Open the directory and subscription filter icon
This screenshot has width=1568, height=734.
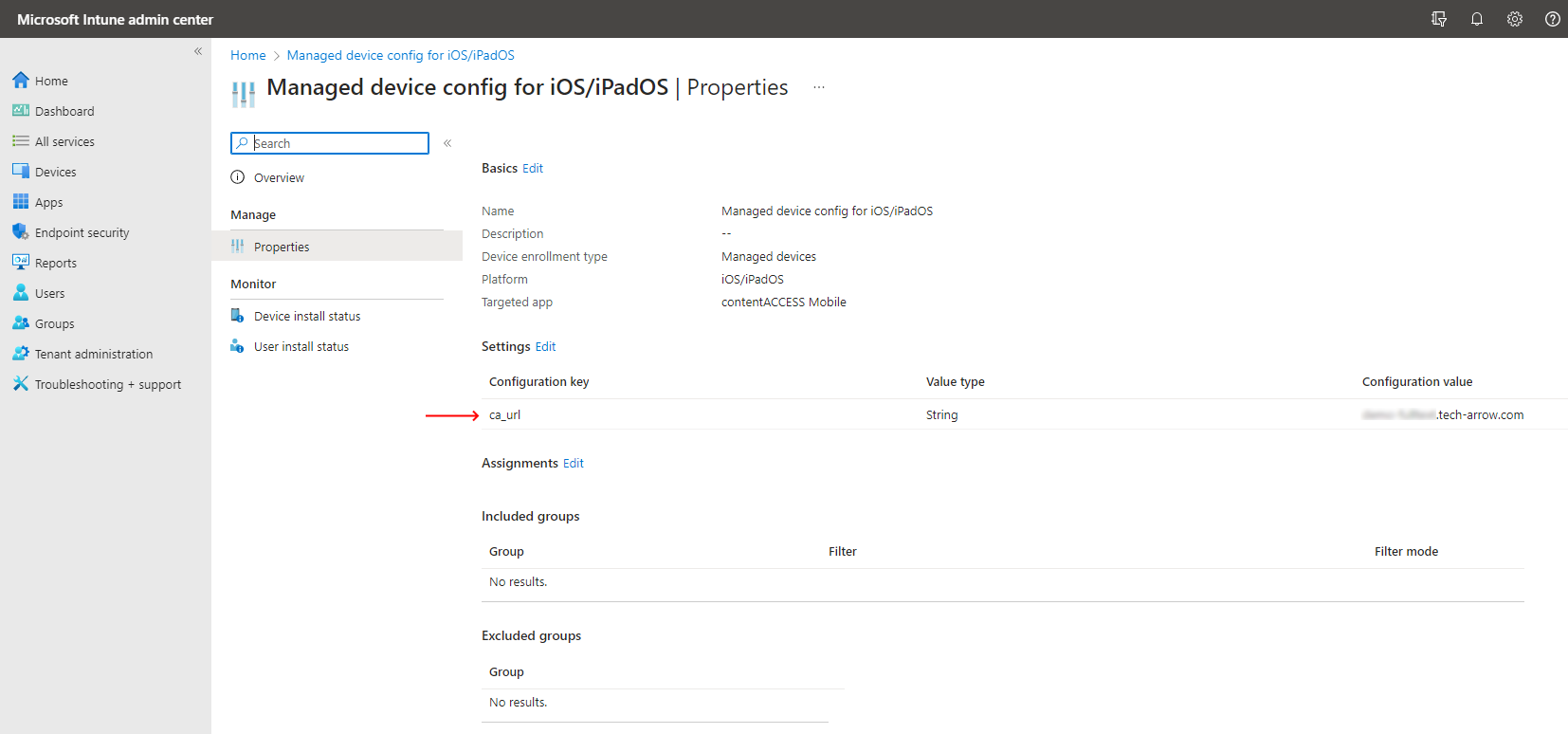pyautogui.click(x=1439, y=19)
